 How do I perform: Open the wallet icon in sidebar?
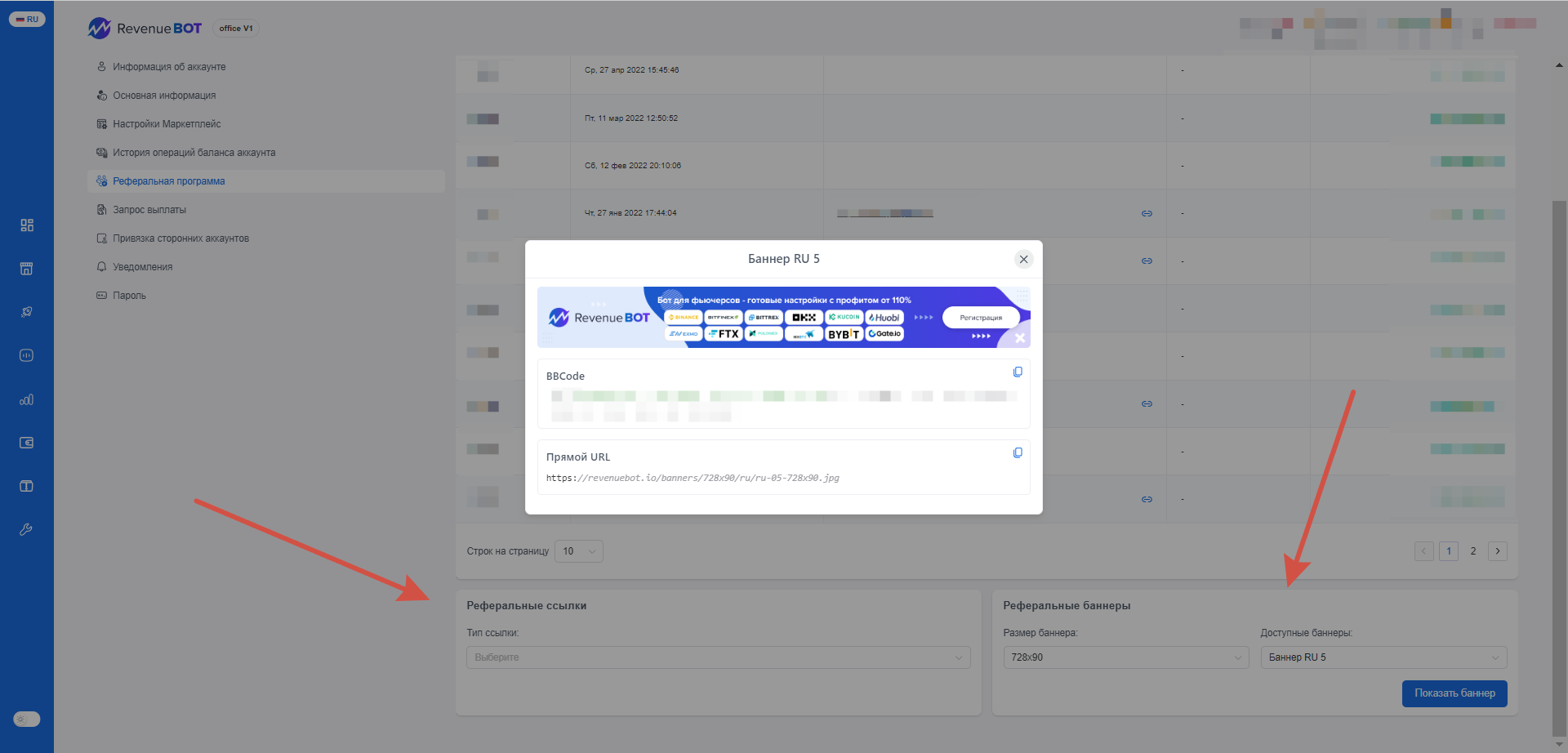(27, 443)
